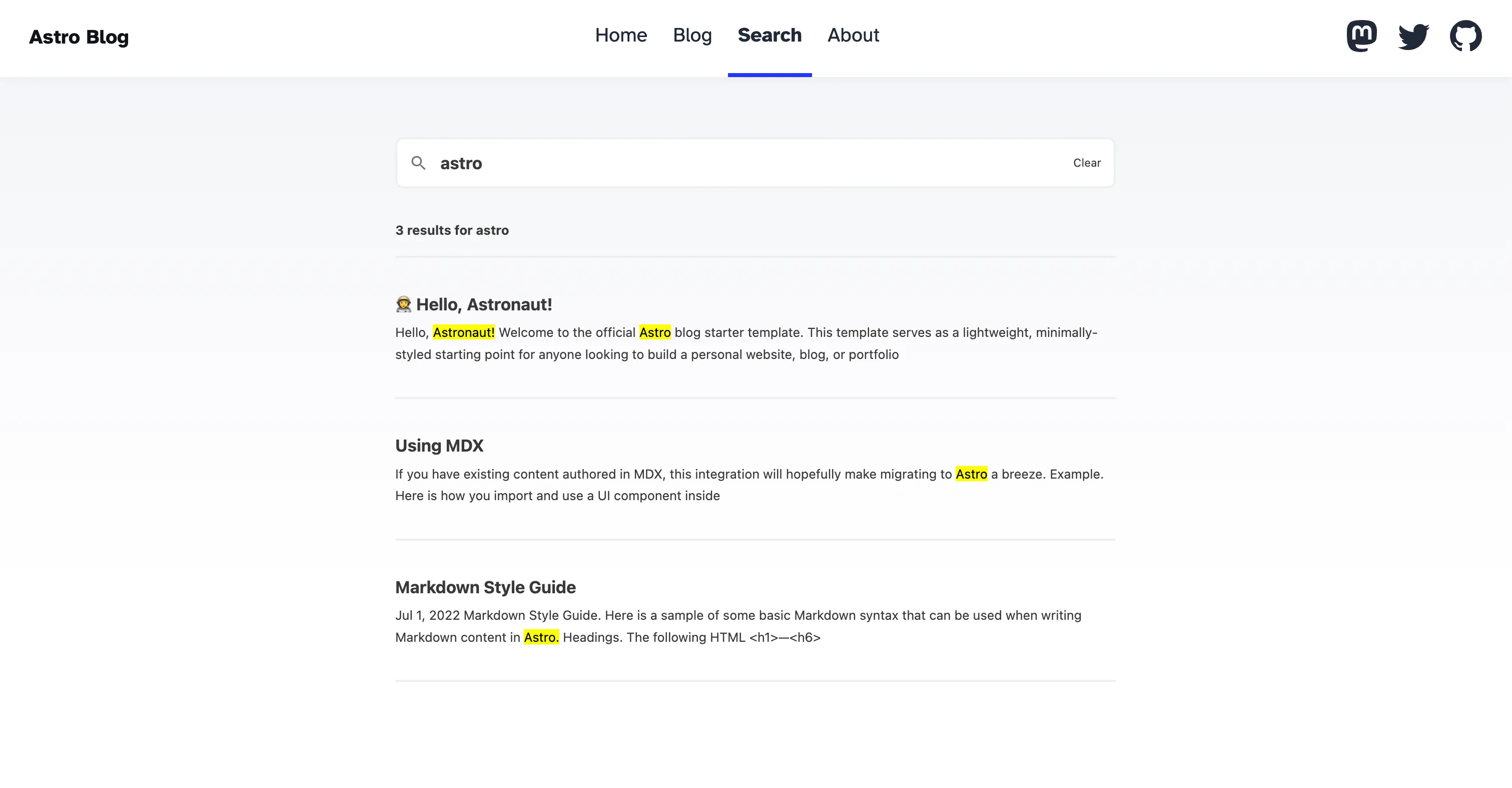This screenshot has width=1512, height=788.
Task: Open the About page
Action: click(x=852, y=36)
